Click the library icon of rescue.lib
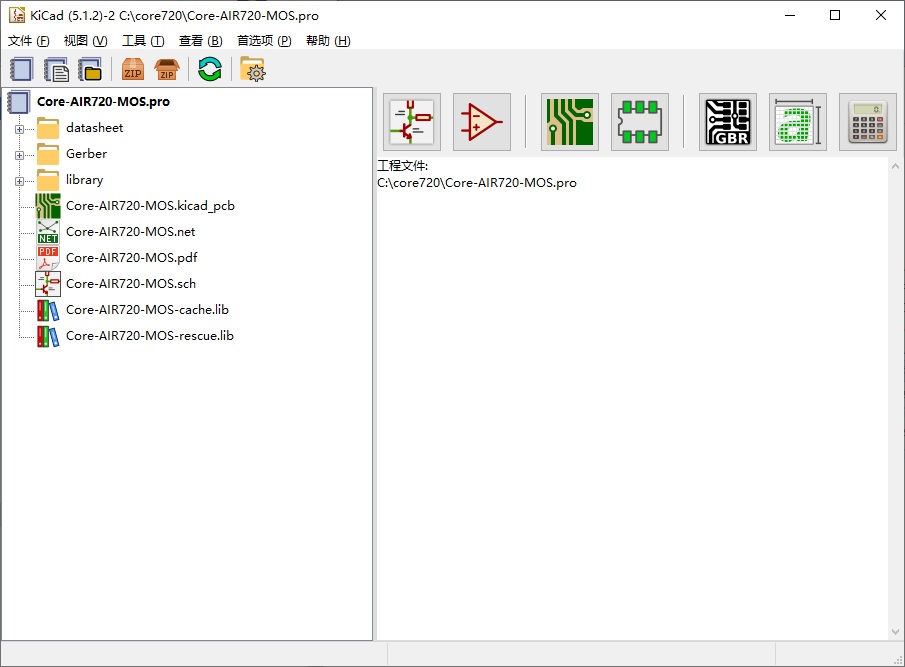 click(x=48, y=336)
